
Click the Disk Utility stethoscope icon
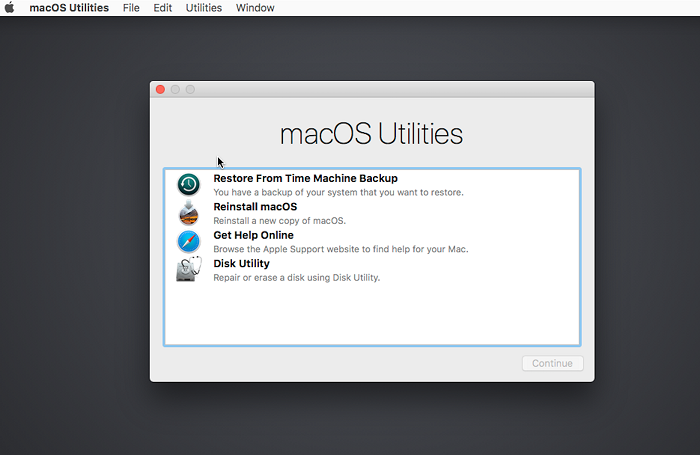(189, 269)
